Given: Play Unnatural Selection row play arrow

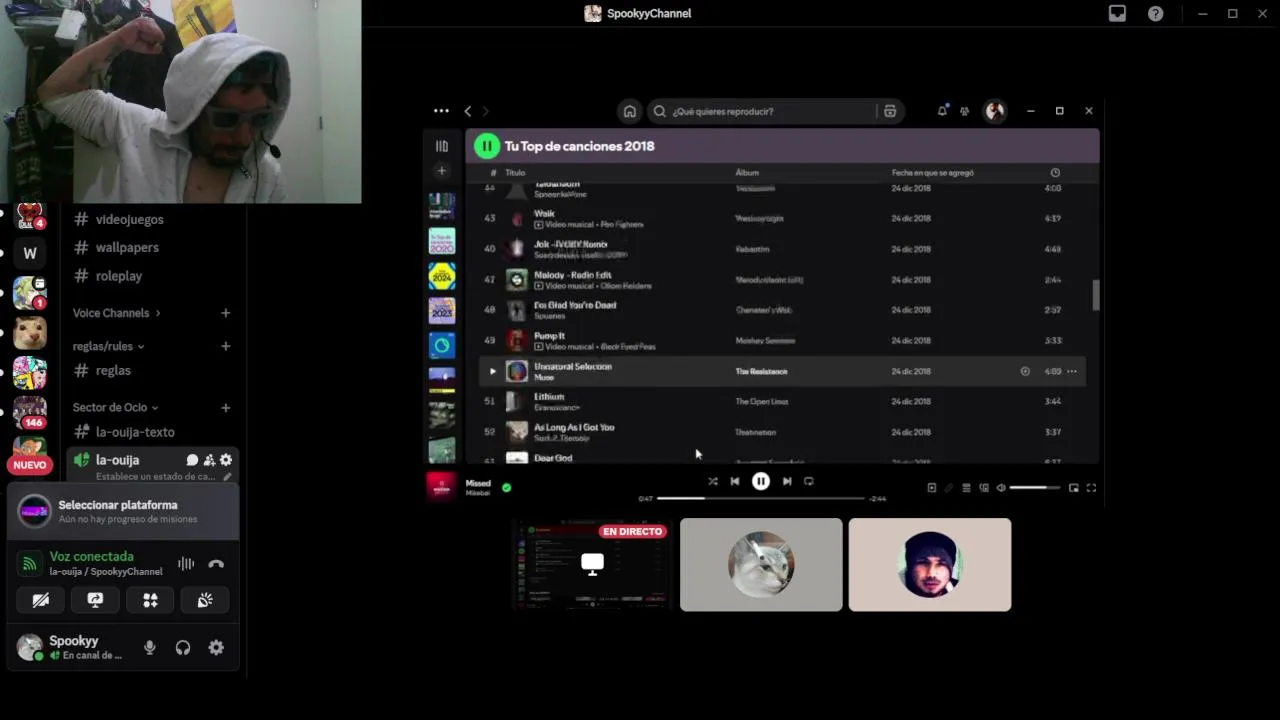Looking at the screenshot, I should [x=491, y=371].
